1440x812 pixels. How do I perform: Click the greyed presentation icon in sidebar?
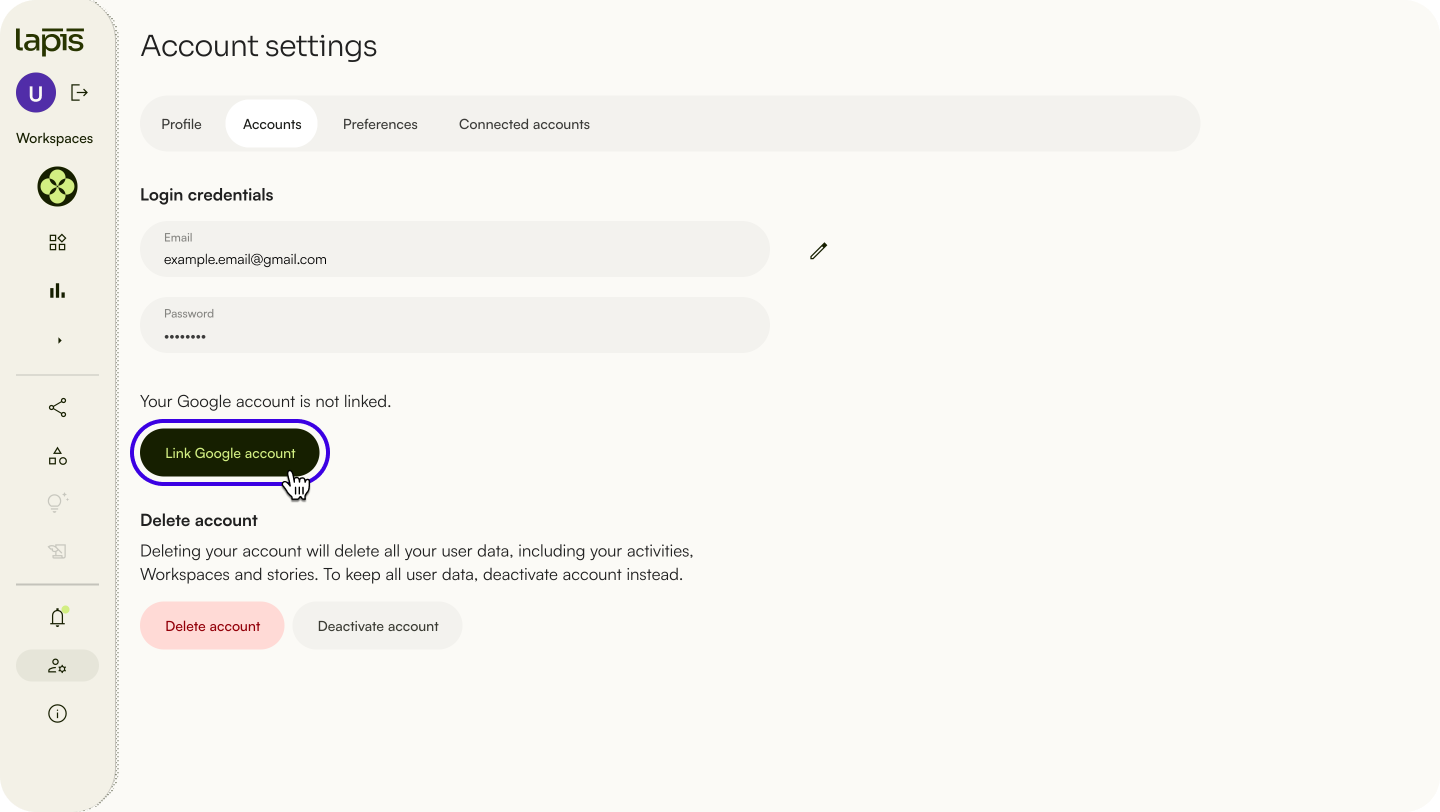[x=57, y=551]
